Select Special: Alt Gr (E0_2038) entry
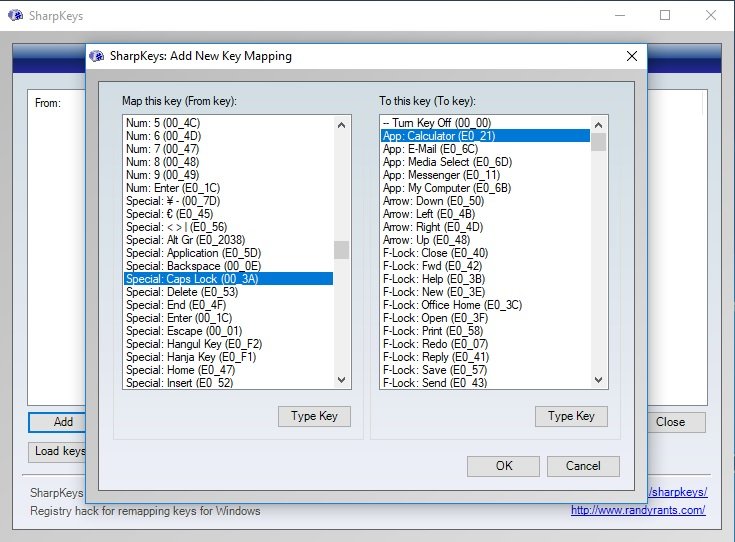 [228, 240]
